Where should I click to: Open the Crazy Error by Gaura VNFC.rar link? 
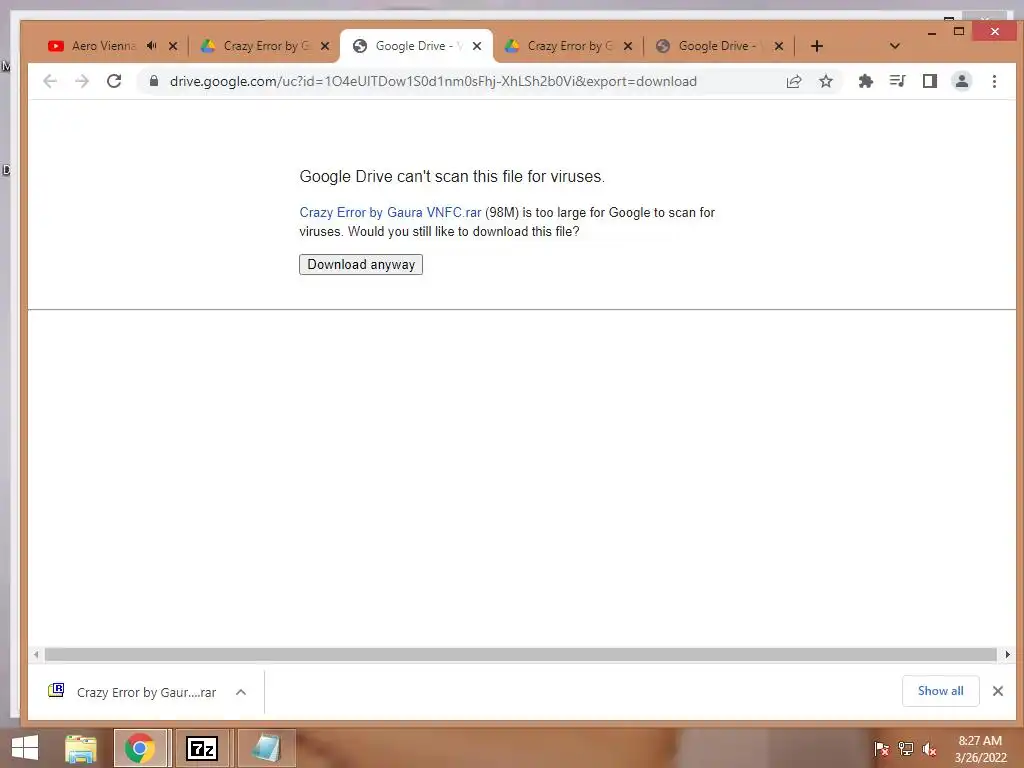point(390,212)
